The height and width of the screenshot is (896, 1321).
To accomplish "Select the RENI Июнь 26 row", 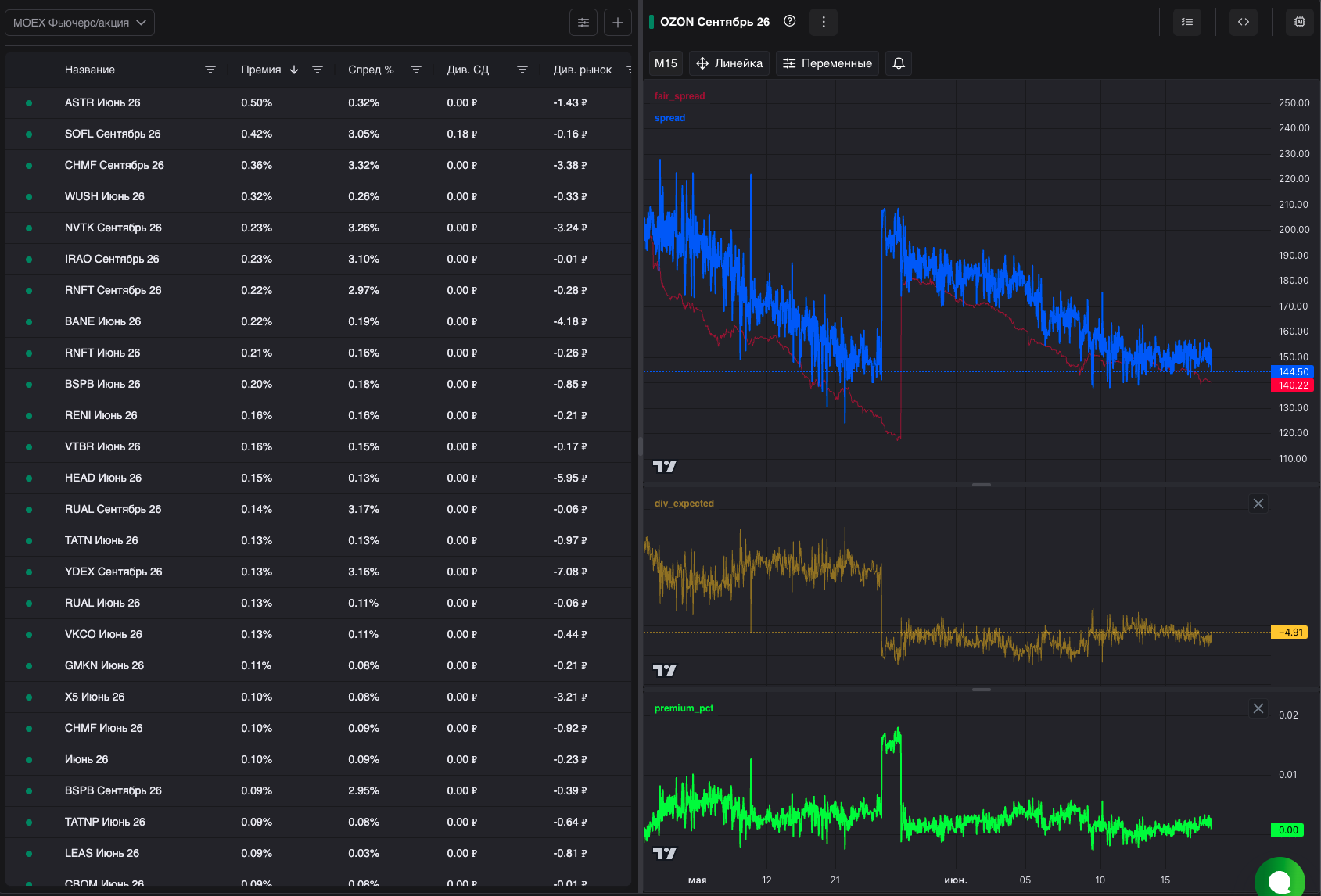I will point(318,415).
